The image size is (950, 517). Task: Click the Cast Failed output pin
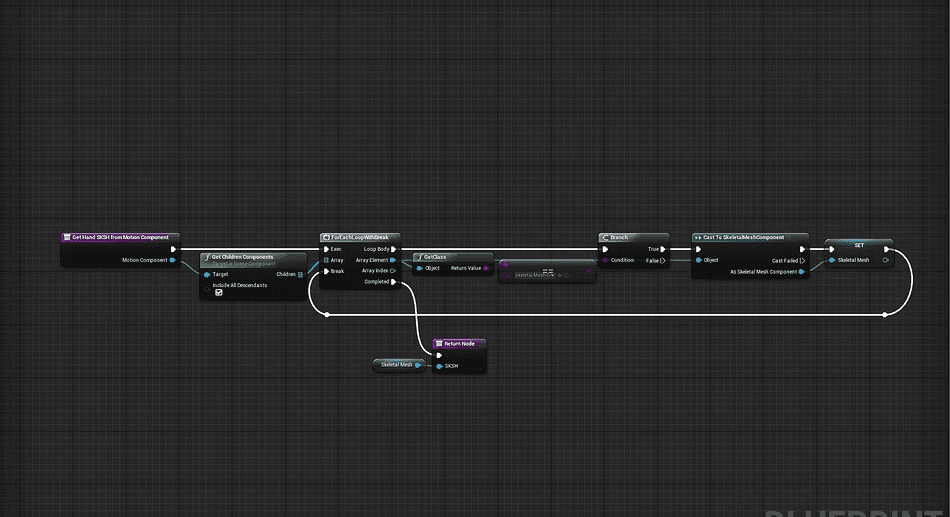803,261
